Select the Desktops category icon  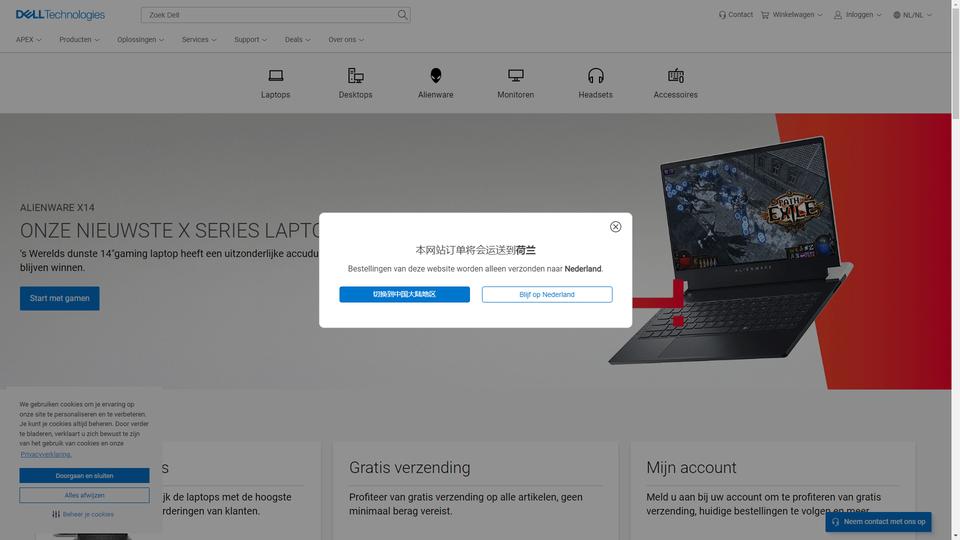[356, 76]
